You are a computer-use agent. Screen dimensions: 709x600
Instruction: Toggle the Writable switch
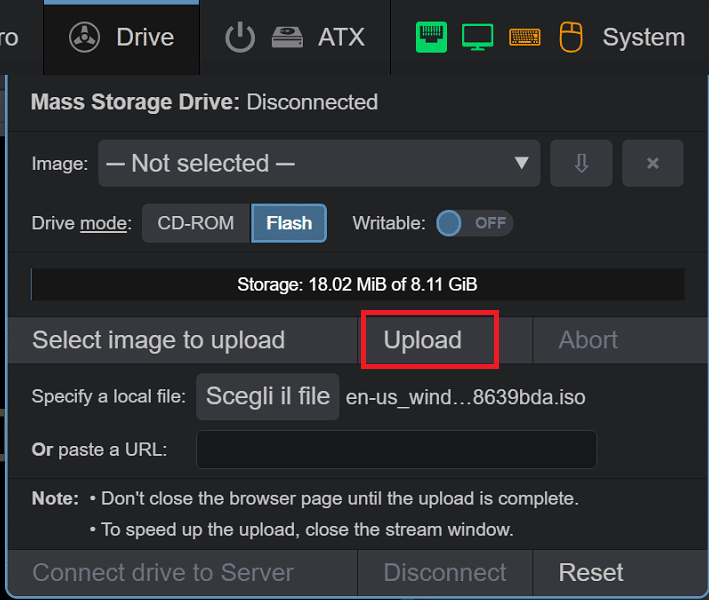click(x=474, y=223)
